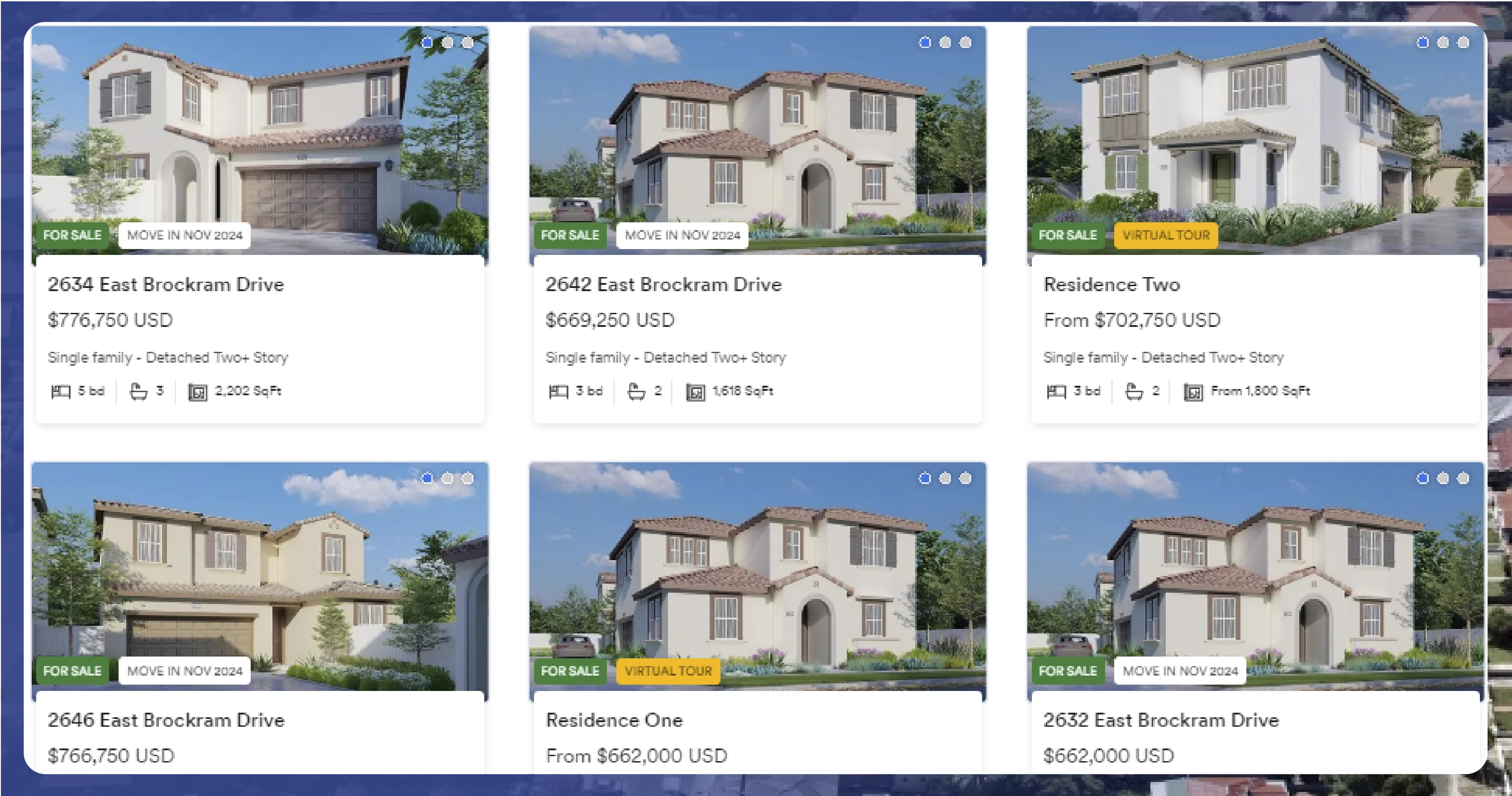This screenshot has width=1512, height=796.
Task: Select second image dot on 2642 East Brockram Drive listing
Action: [944, 42]
